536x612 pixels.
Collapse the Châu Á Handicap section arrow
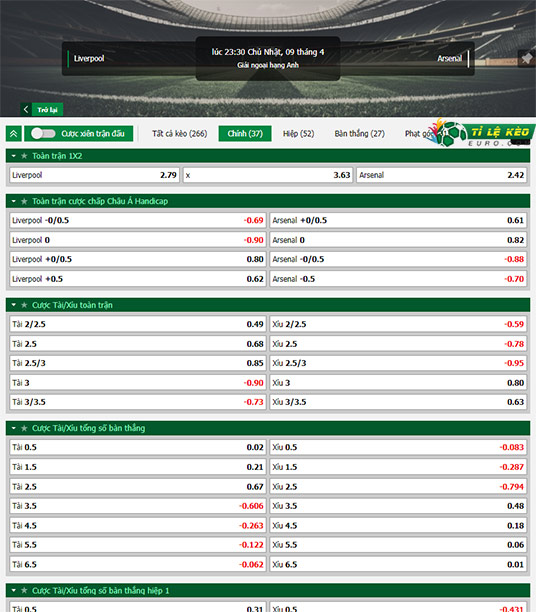pyautogui.click(x=14, y=201)
